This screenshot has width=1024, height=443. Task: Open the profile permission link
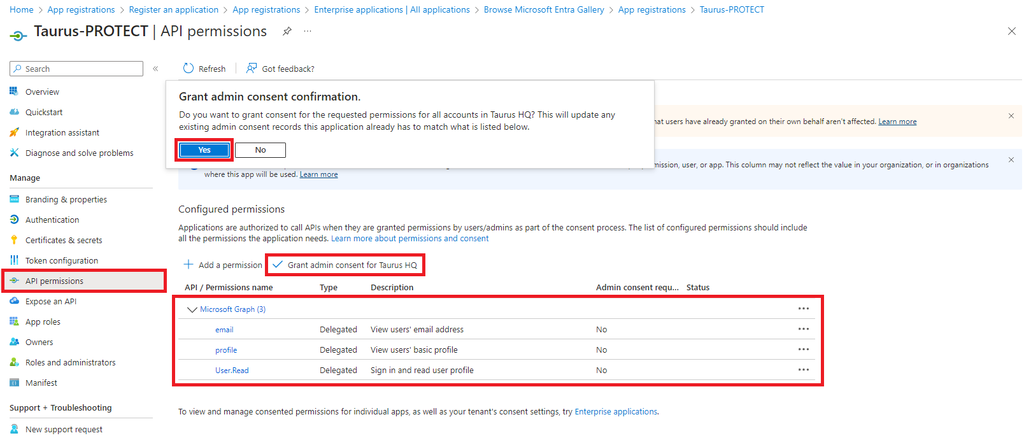point(226,350)
